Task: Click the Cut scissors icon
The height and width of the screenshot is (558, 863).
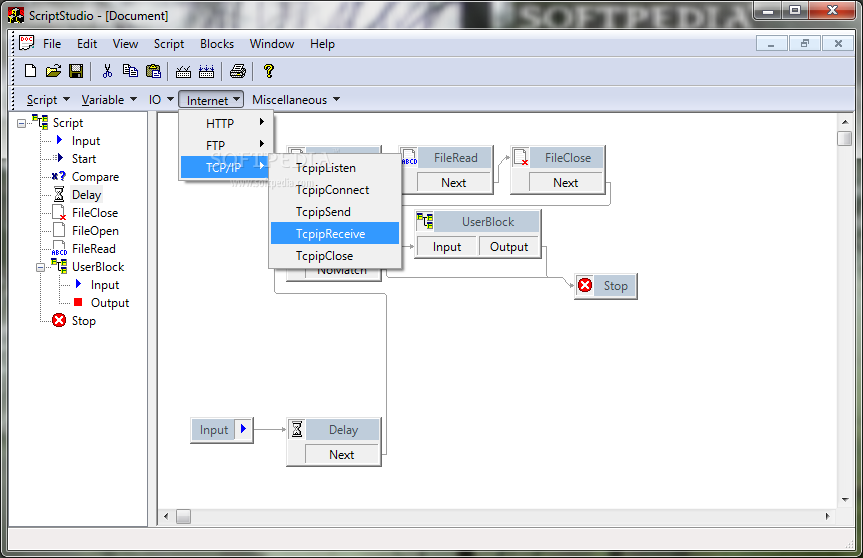Action: pyautogui.click(x=107, y=70)
